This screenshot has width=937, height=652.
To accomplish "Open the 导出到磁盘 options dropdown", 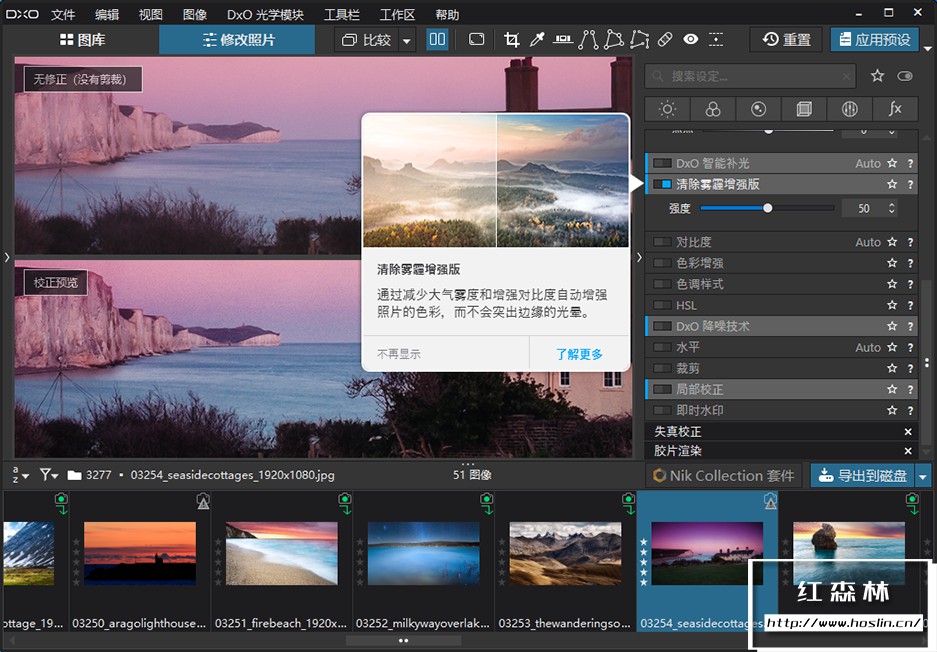I will [x=923, y=475].
